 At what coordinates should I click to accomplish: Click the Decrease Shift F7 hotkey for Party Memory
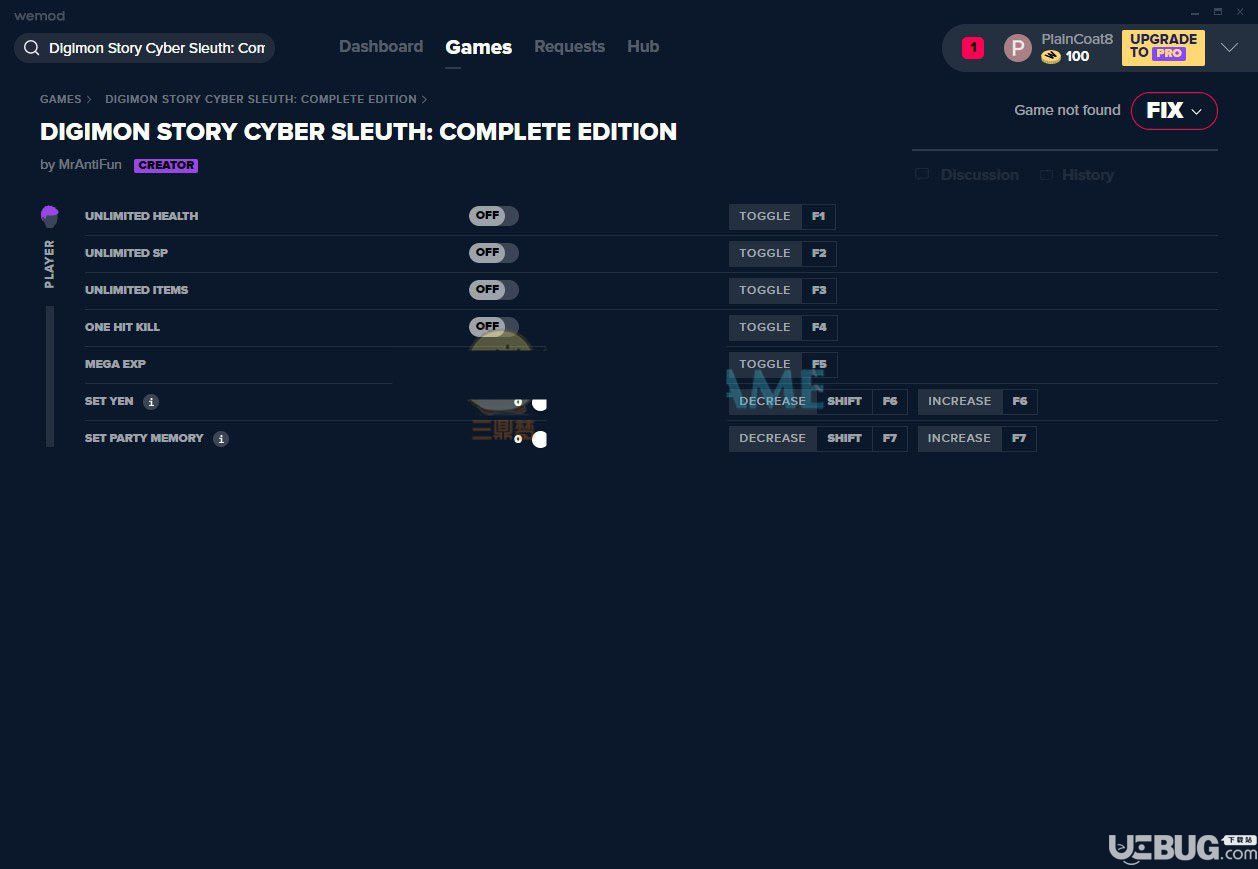tap(818, 439)
